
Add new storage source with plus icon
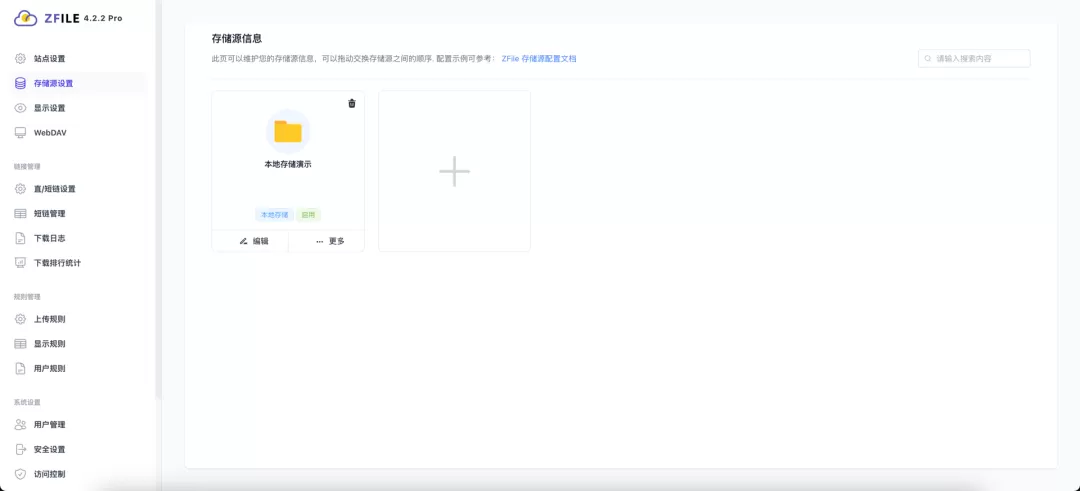tap(454, 171)
